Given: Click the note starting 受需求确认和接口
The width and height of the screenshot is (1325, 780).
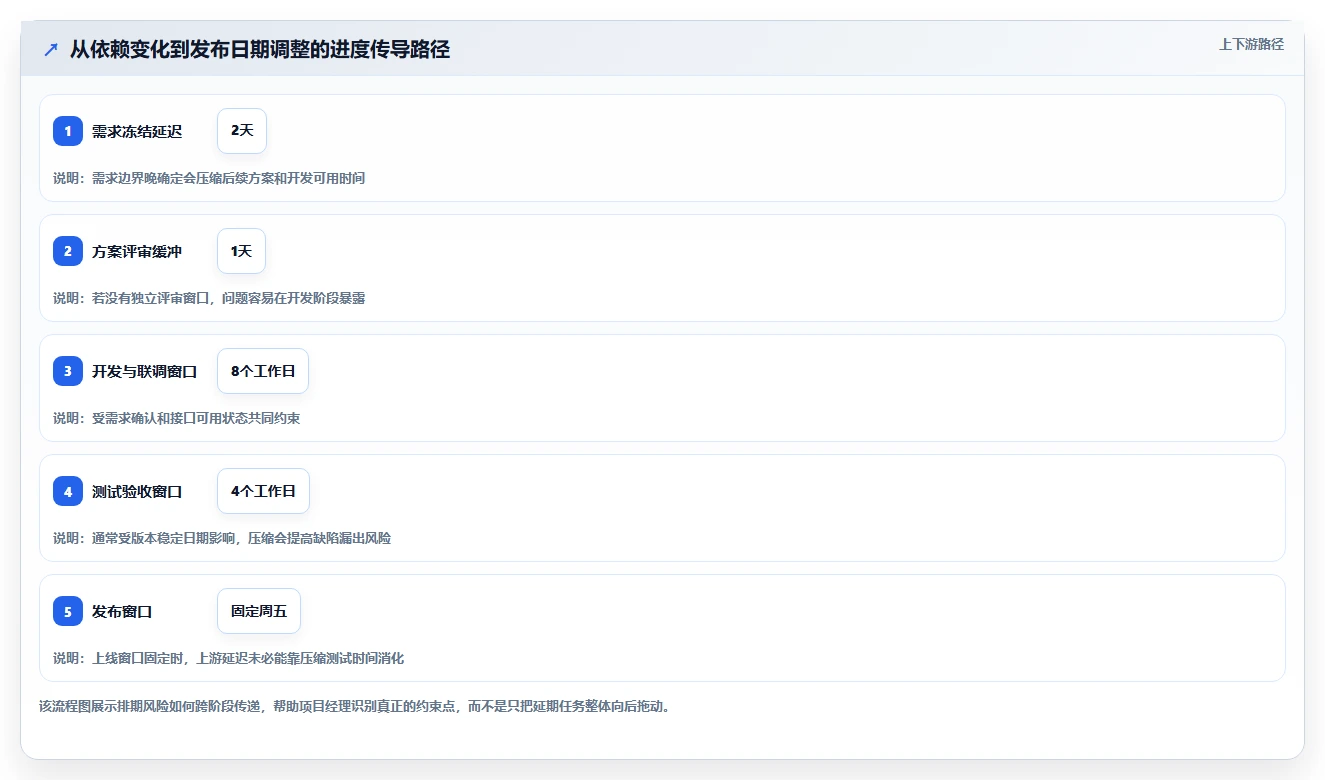Looking at the screenshot, I should [x=177, y=418].
